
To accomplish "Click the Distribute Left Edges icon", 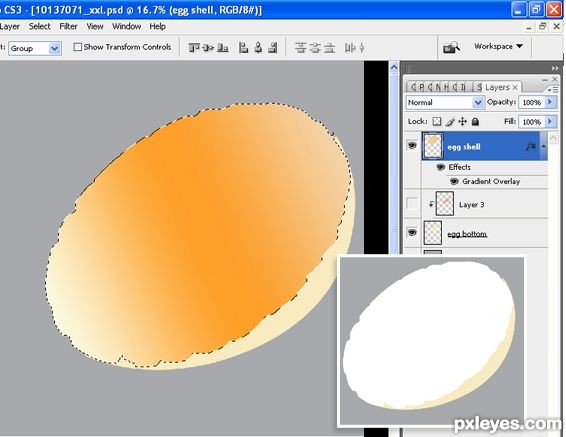I will [350, 48].
